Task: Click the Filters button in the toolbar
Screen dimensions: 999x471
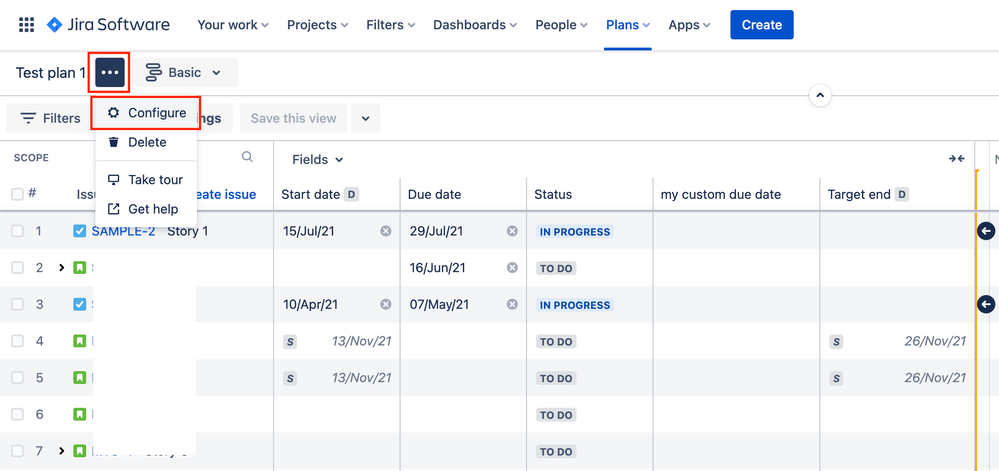Action: pos(49,119)
